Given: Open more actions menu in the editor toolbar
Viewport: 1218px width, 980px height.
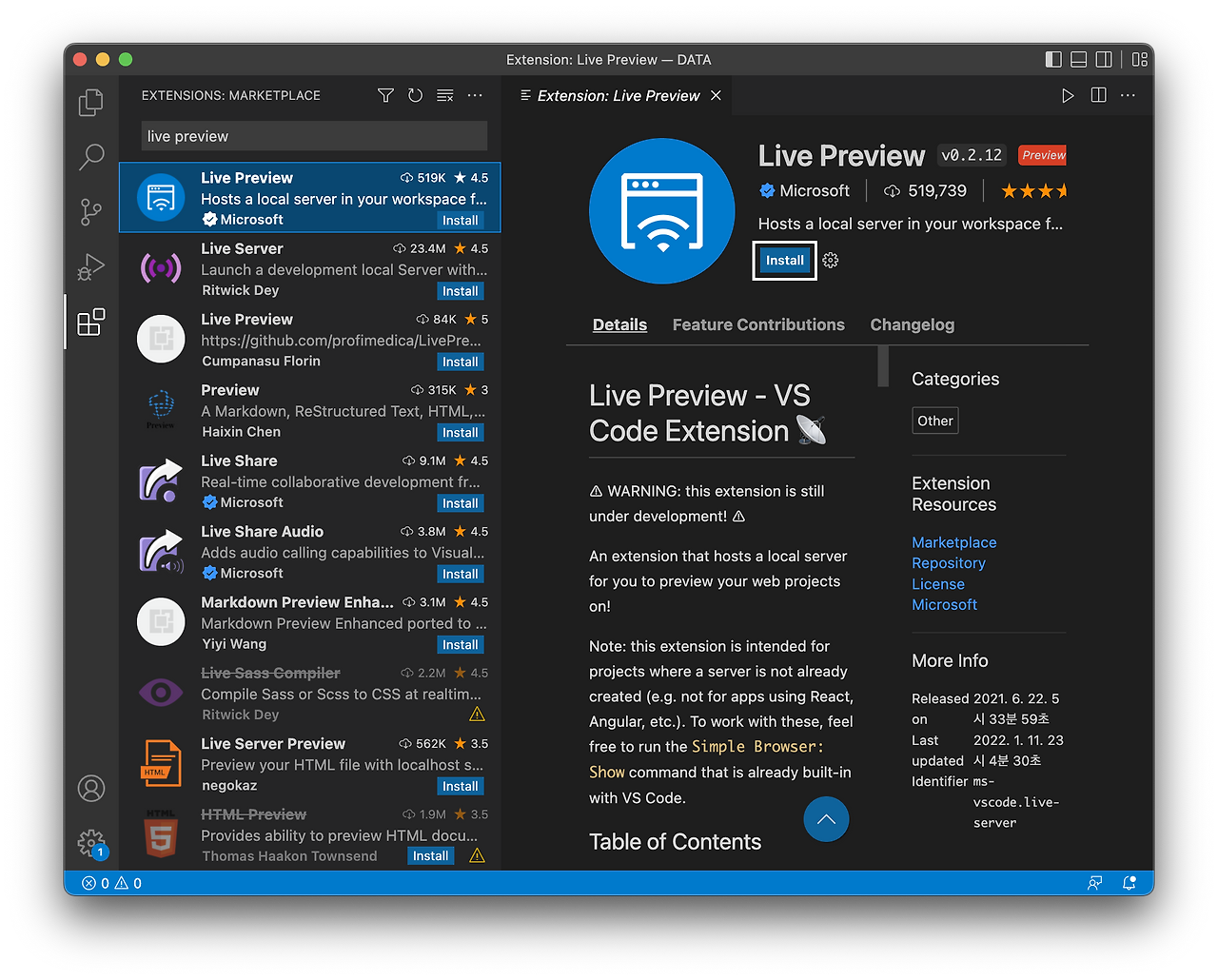Looking at the screenshot, I should [x=1128, y=95].
